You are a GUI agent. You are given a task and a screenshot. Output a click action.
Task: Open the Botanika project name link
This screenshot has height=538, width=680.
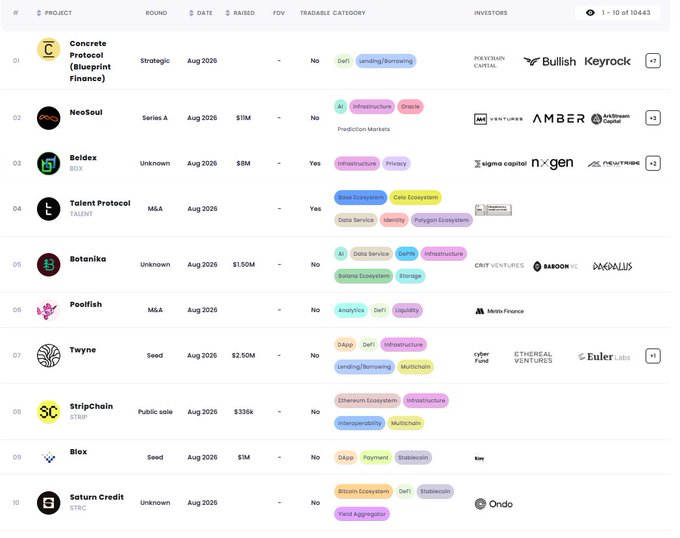(x=88, y=259)
